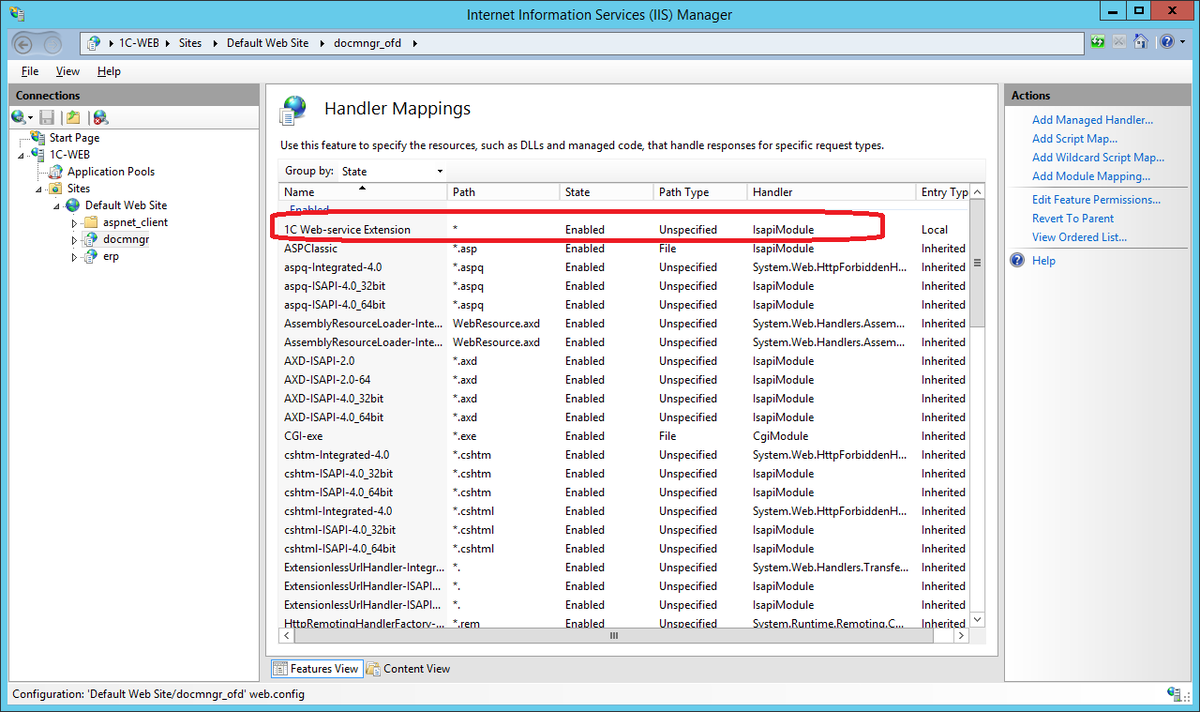Select the CGI-exe handler row
This screenshot has width=1200, height=712.
[x=624, y=436]
